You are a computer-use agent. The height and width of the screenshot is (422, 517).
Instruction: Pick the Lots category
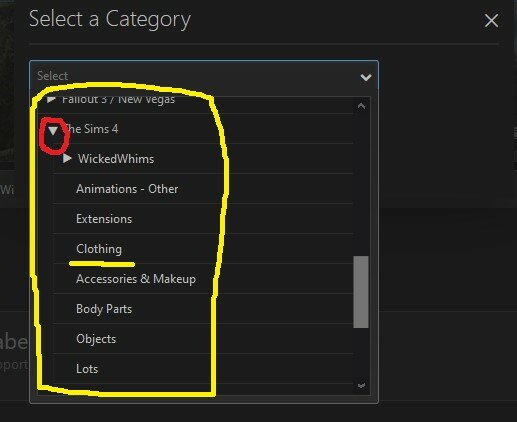pyautogui.click(x=87, y=369)
